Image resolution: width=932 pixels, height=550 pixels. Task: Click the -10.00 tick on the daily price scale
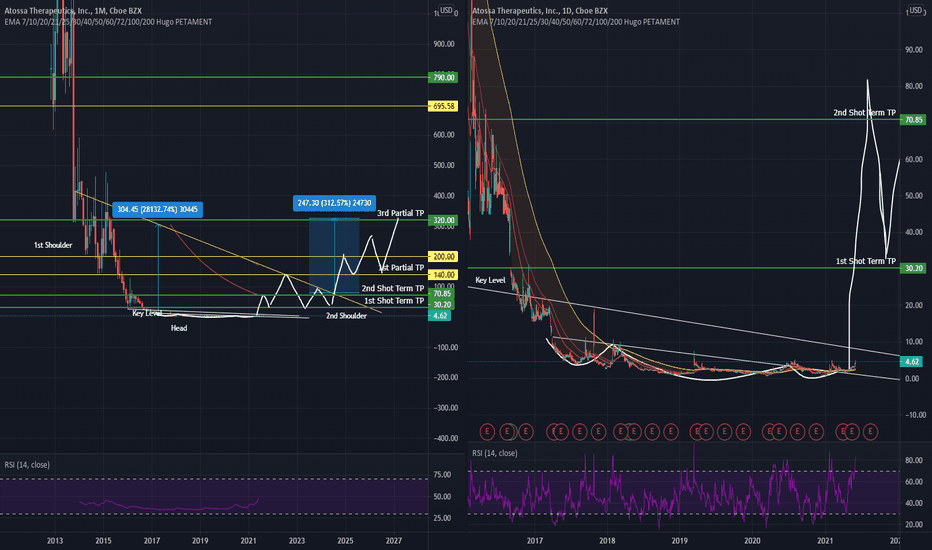pos(915,415)
